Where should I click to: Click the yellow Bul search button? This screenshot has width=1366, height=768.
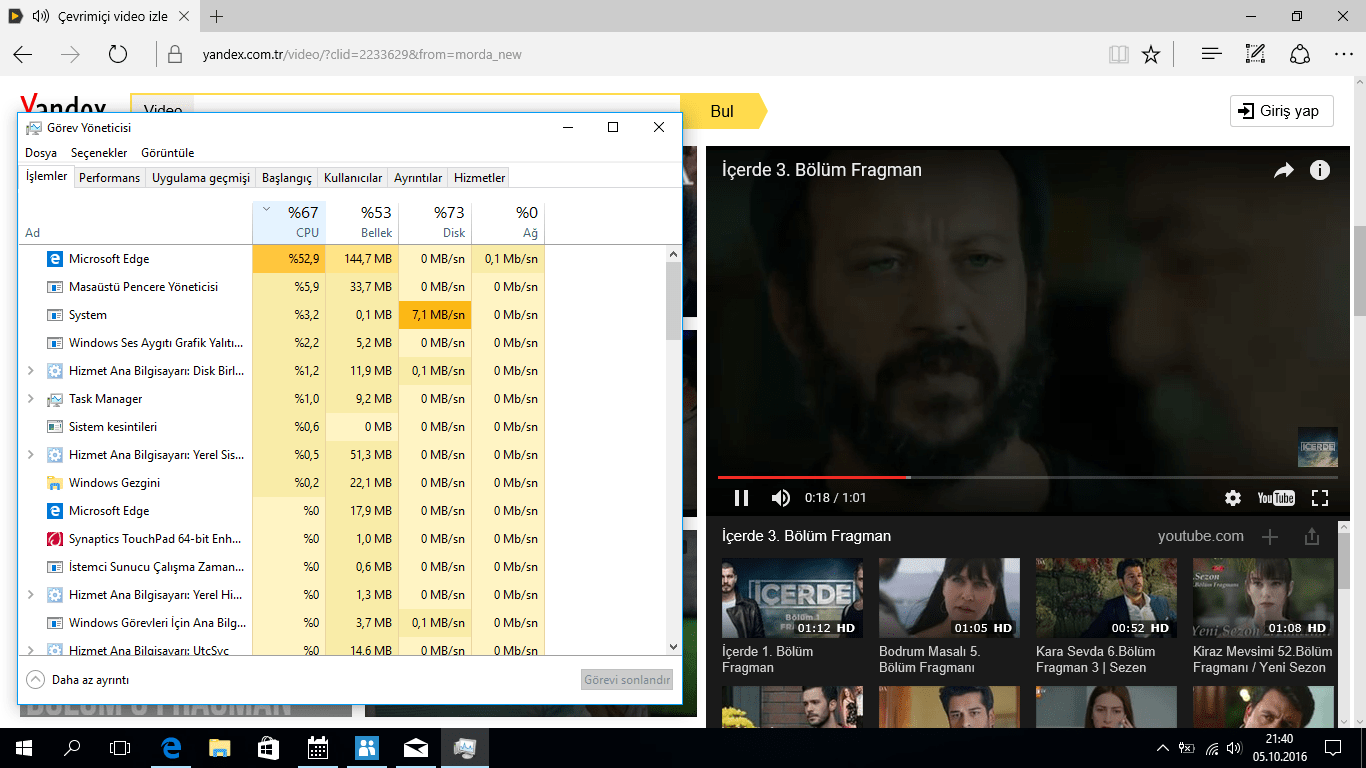[724, 111]
